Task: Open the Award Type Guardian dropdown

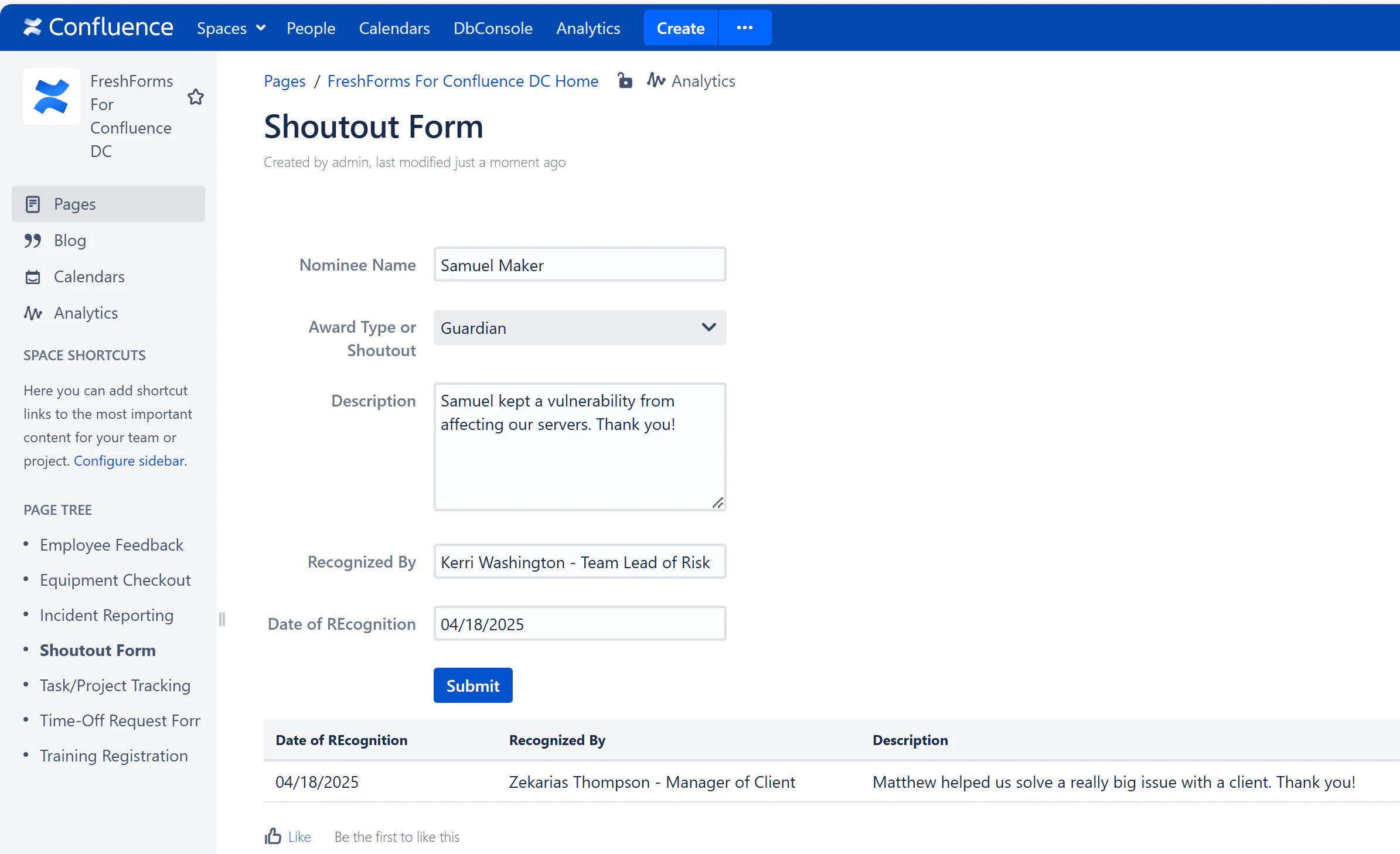Action: click(x=579, y=327)
